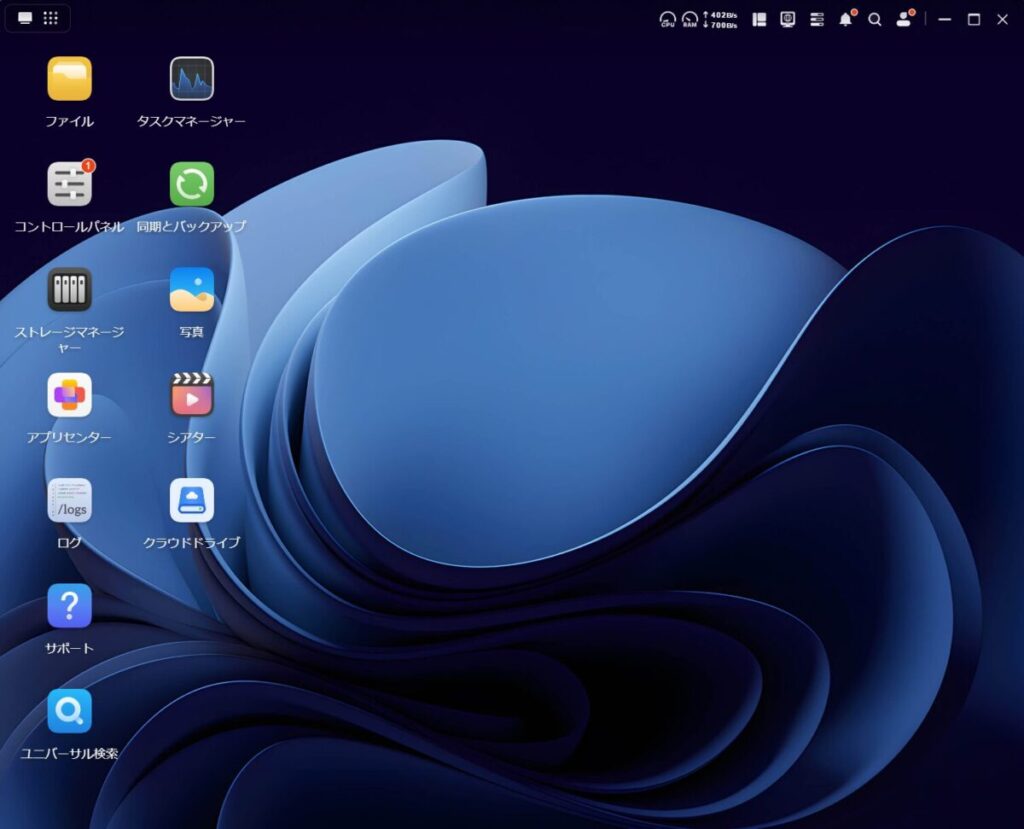This screenshot has height=829, width=1024.
Task: Click the magnifier search icon in top bar
Action: (x=875, y=19)
